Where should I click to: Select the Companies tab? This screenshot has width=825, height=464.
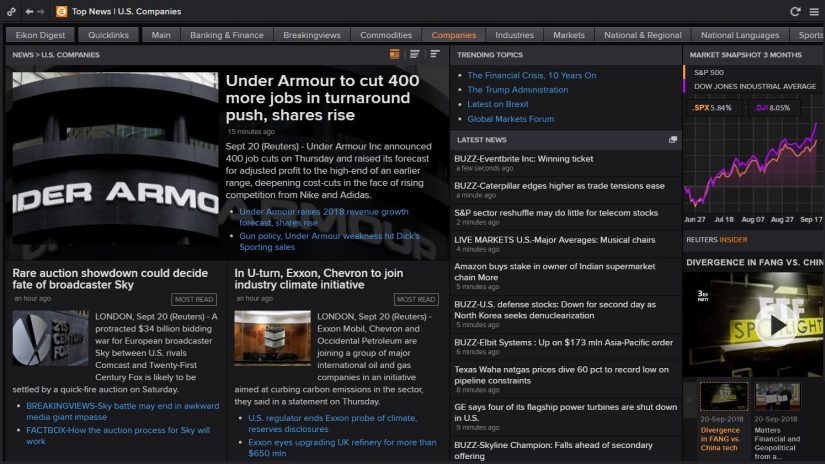point(454,35)
